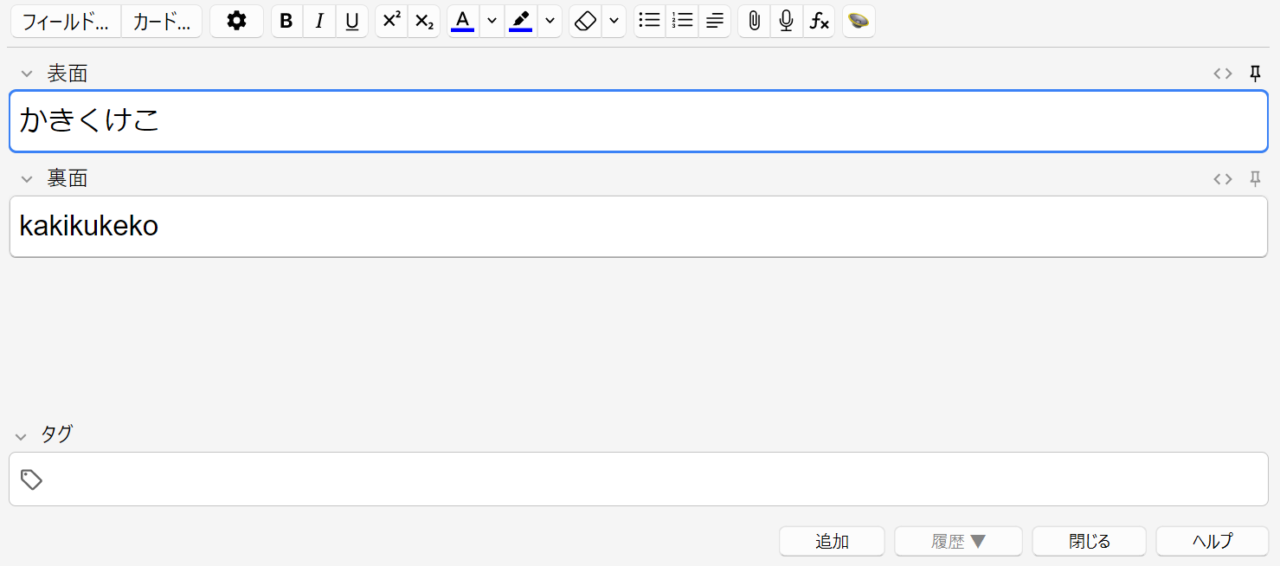Apply the current text color swatch
The width and height of the screenshot is (1280, 566).
462,21
